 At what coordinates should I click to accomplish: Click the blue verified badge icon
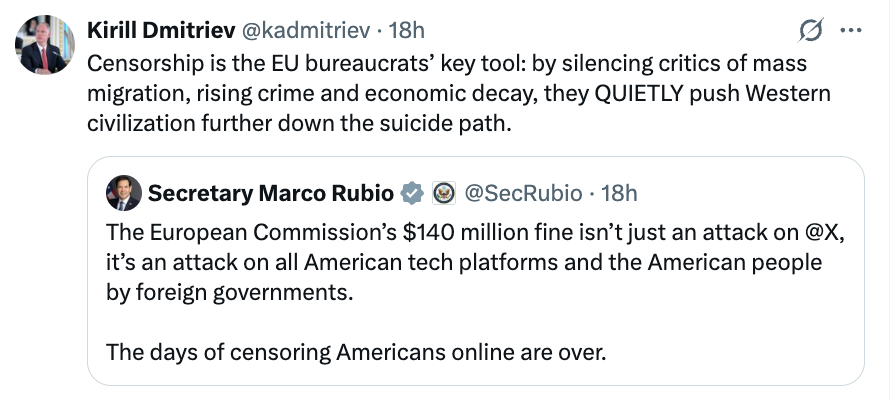coord(411,192)
